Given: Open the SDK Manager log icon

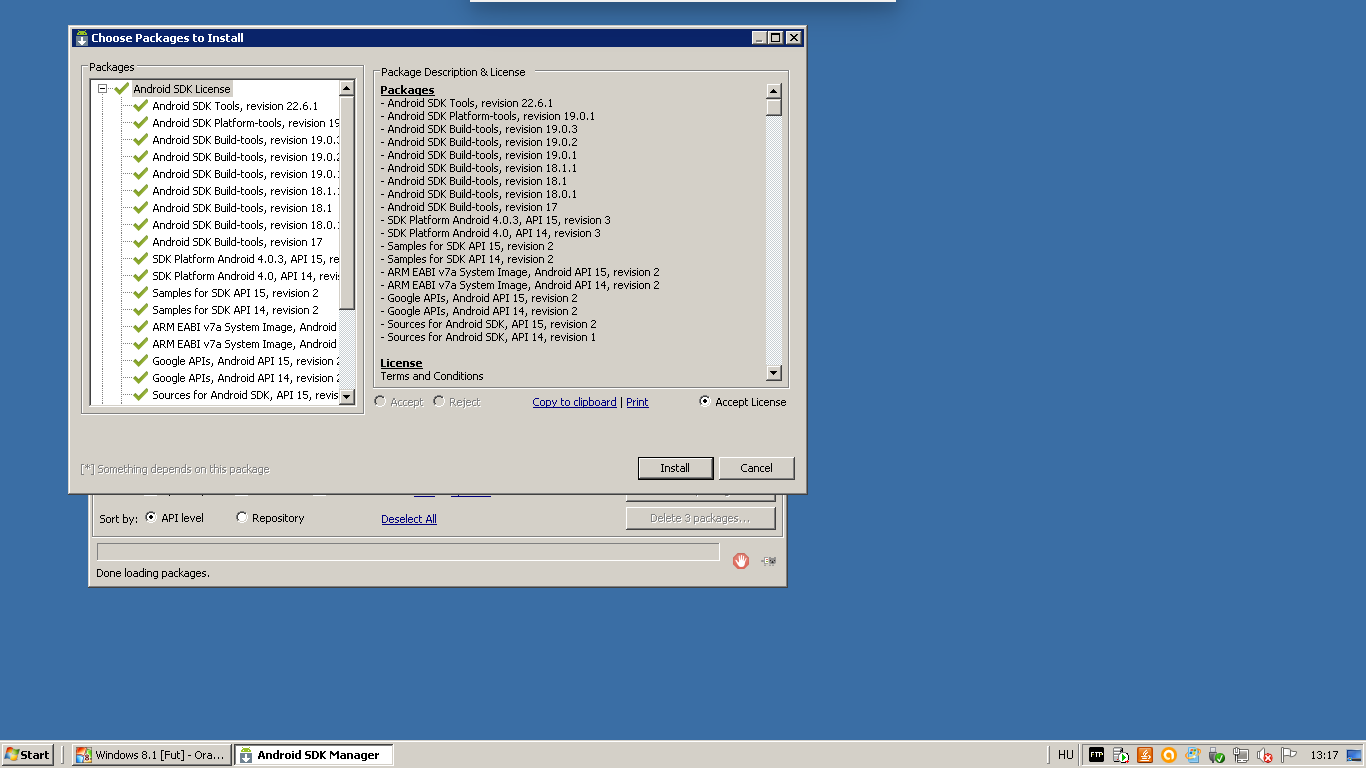Looking at the screenshot, I should point(769,561).
